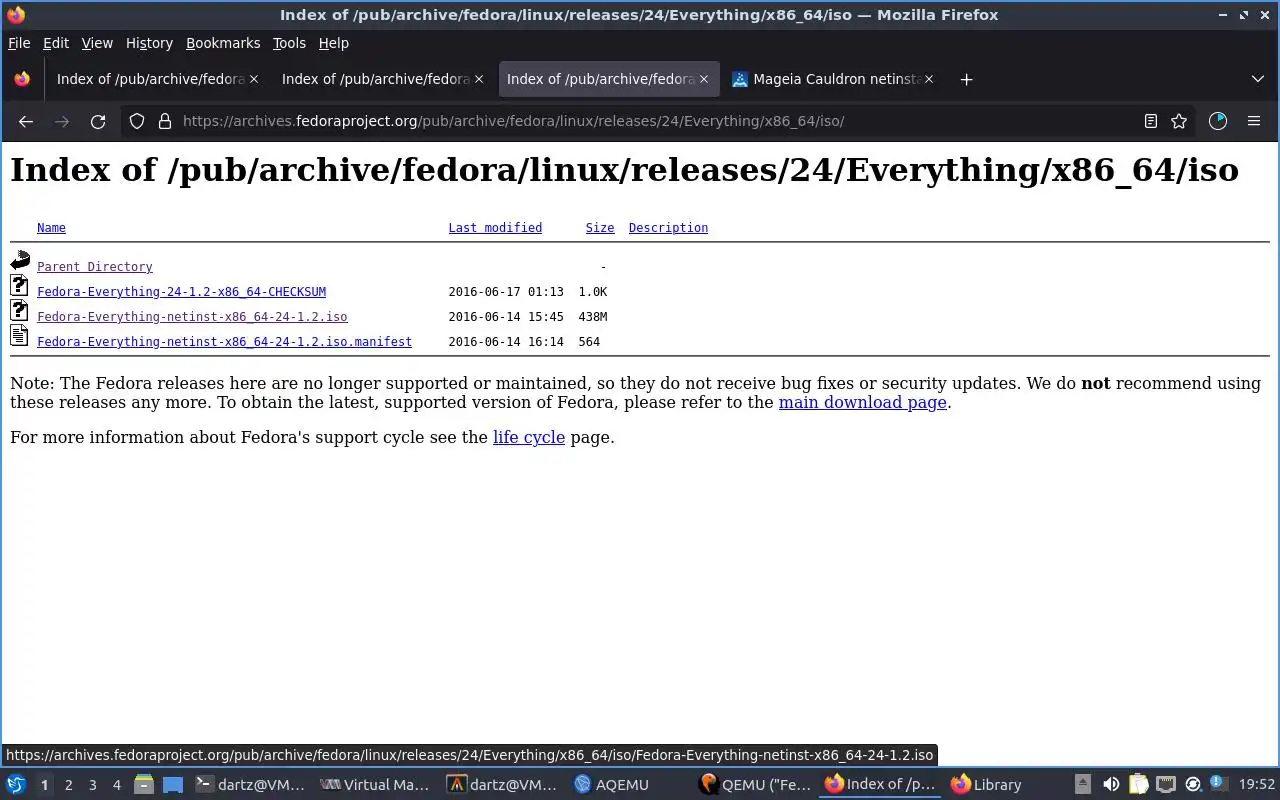Open the first dartz@VM terminal taskbar window

[x=250, y=785]
